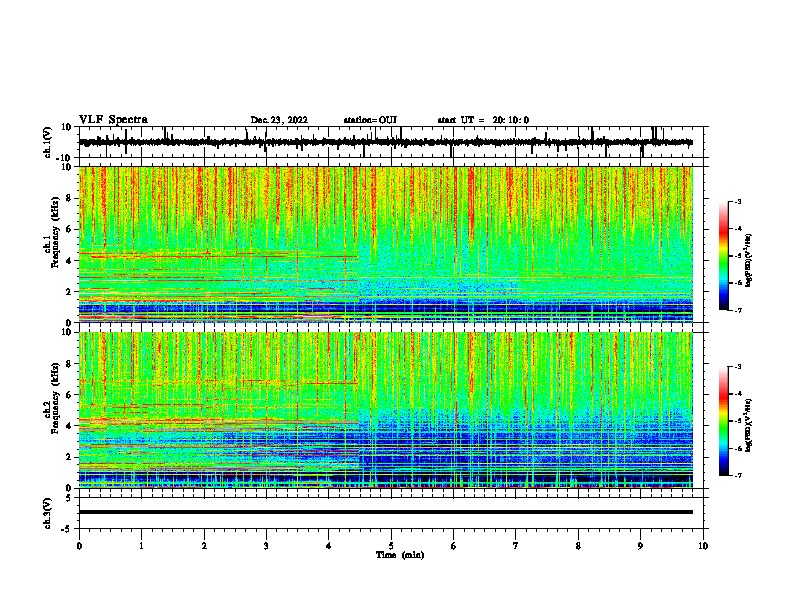The image size is (792, 612).
Task: Click the flat ch.3 voltage trace line
Action: click(x=385, y=512)
